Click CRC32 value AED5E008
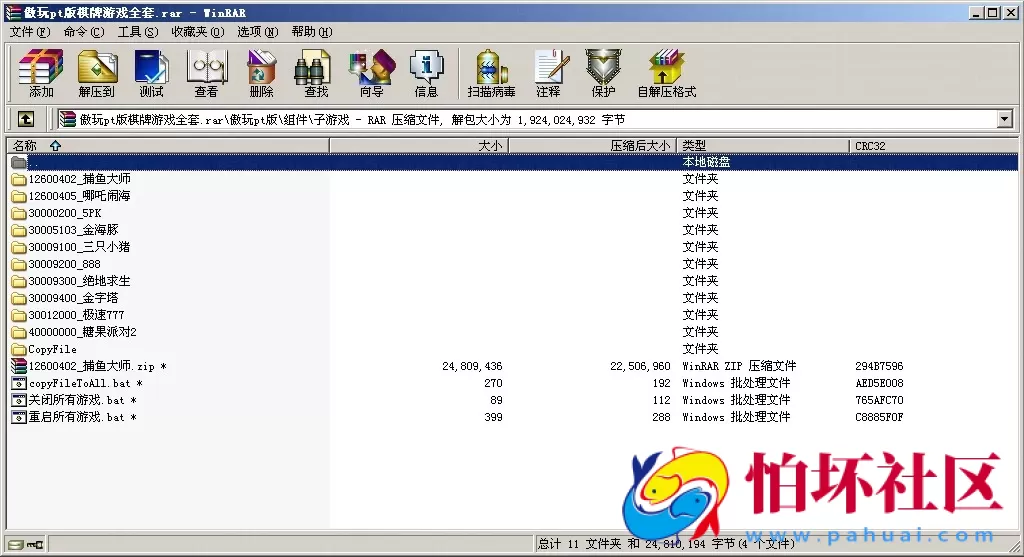 pyautogui.click(x=879, y=383)
